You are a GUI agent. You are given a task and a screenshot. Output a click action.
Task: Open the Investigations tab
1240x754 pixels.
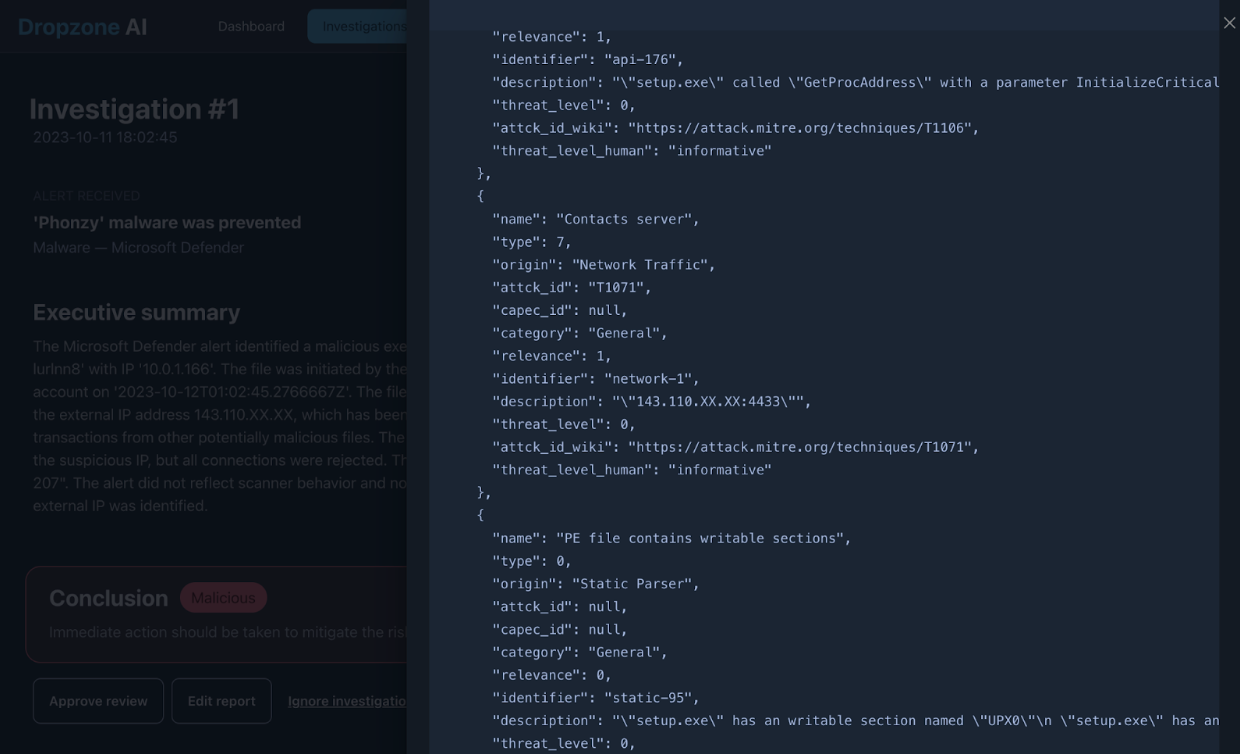pos(358,27)
